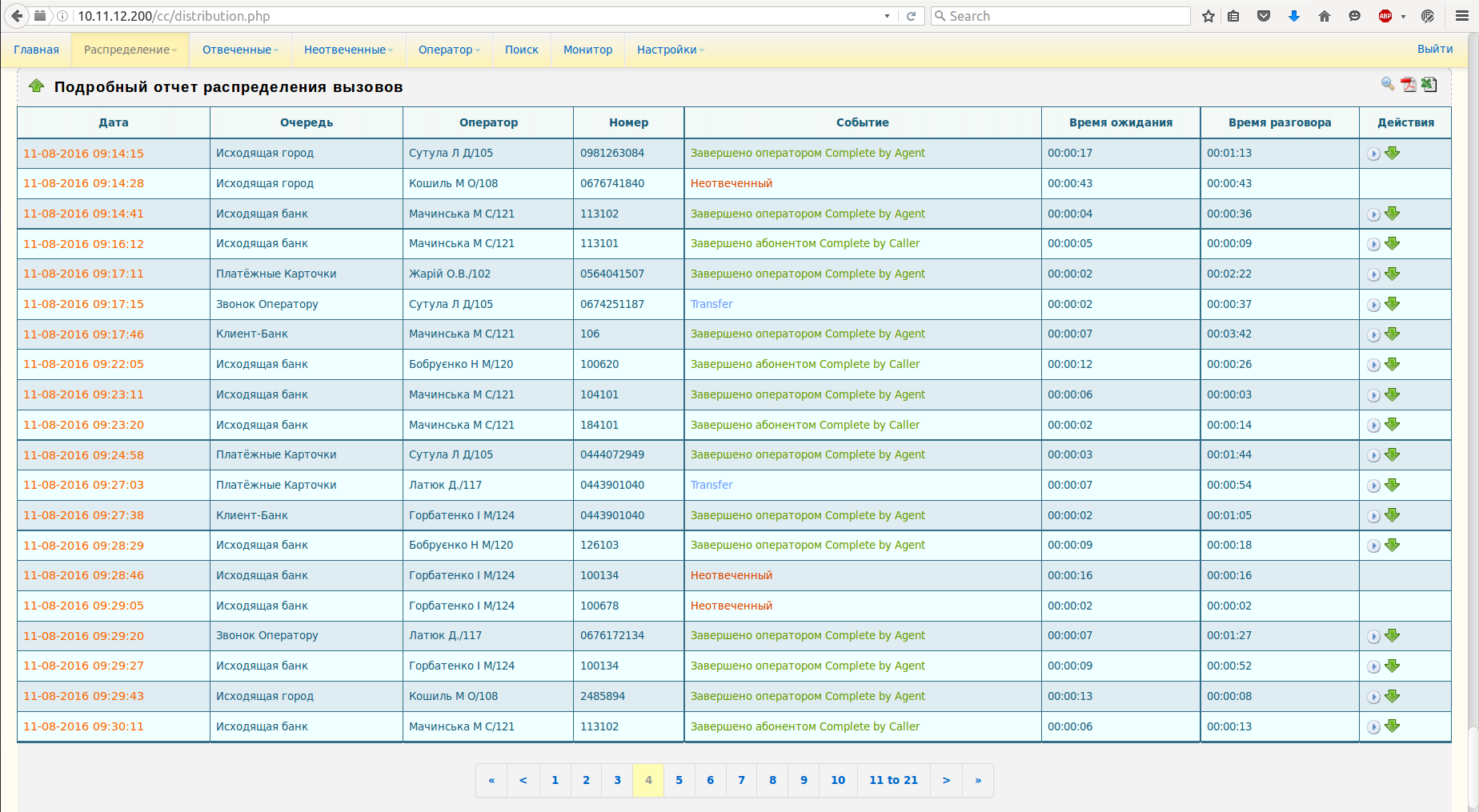The image size is (1479, 812).
Task: Open the browser downloads arrow icon
Action: click(x=1294, y=16)
